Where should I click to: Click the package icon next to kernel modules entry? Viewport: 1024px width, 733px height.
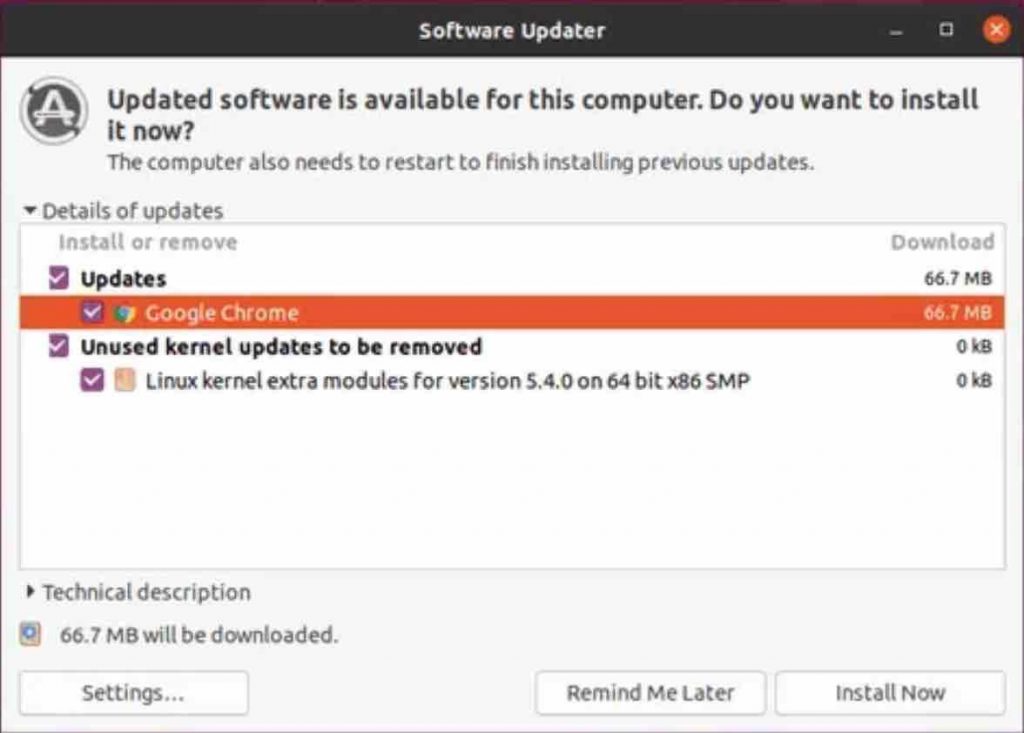tap(125, 380)
